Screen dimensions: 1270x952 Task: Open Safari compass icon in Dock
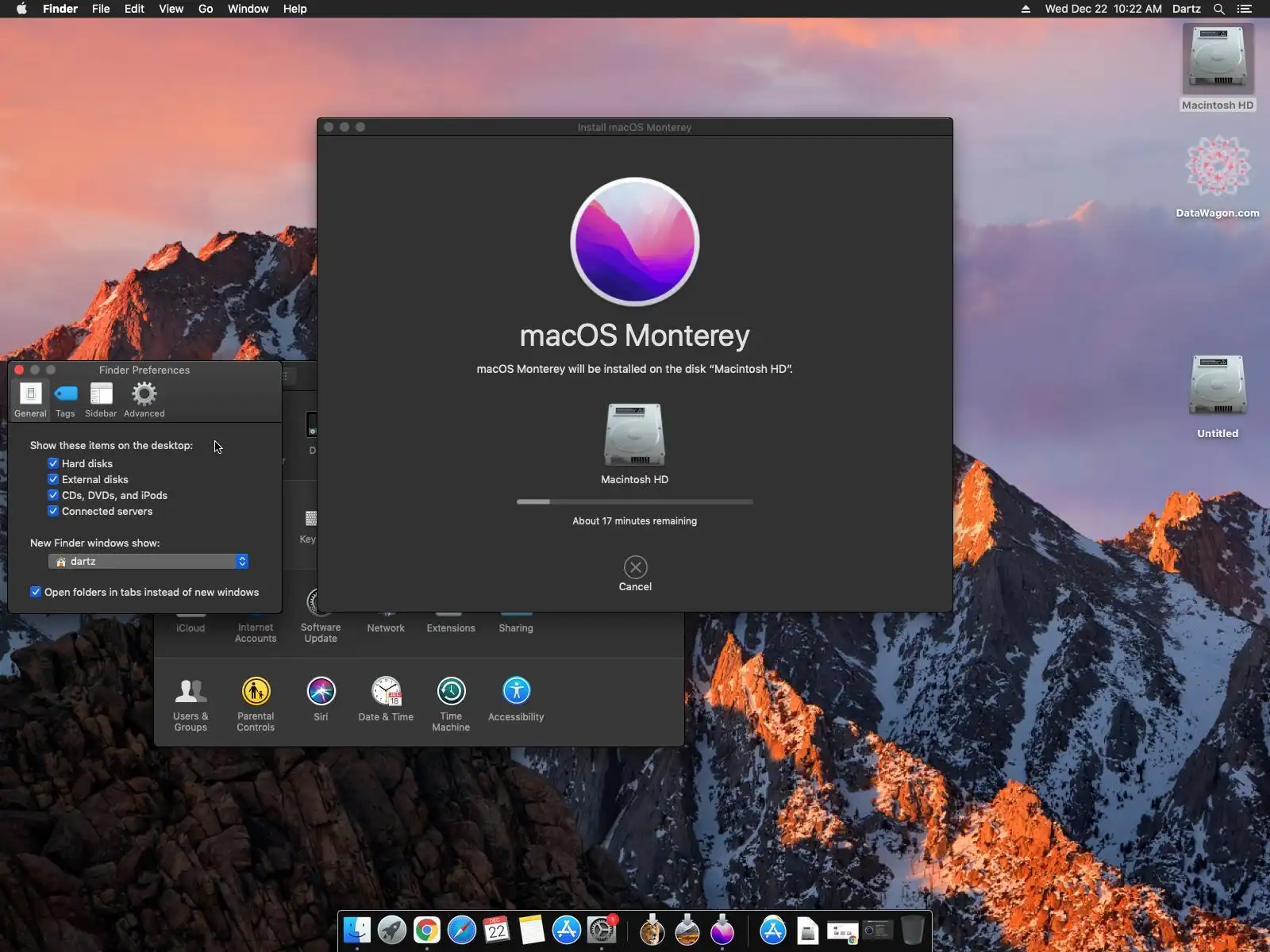(462, 930)
